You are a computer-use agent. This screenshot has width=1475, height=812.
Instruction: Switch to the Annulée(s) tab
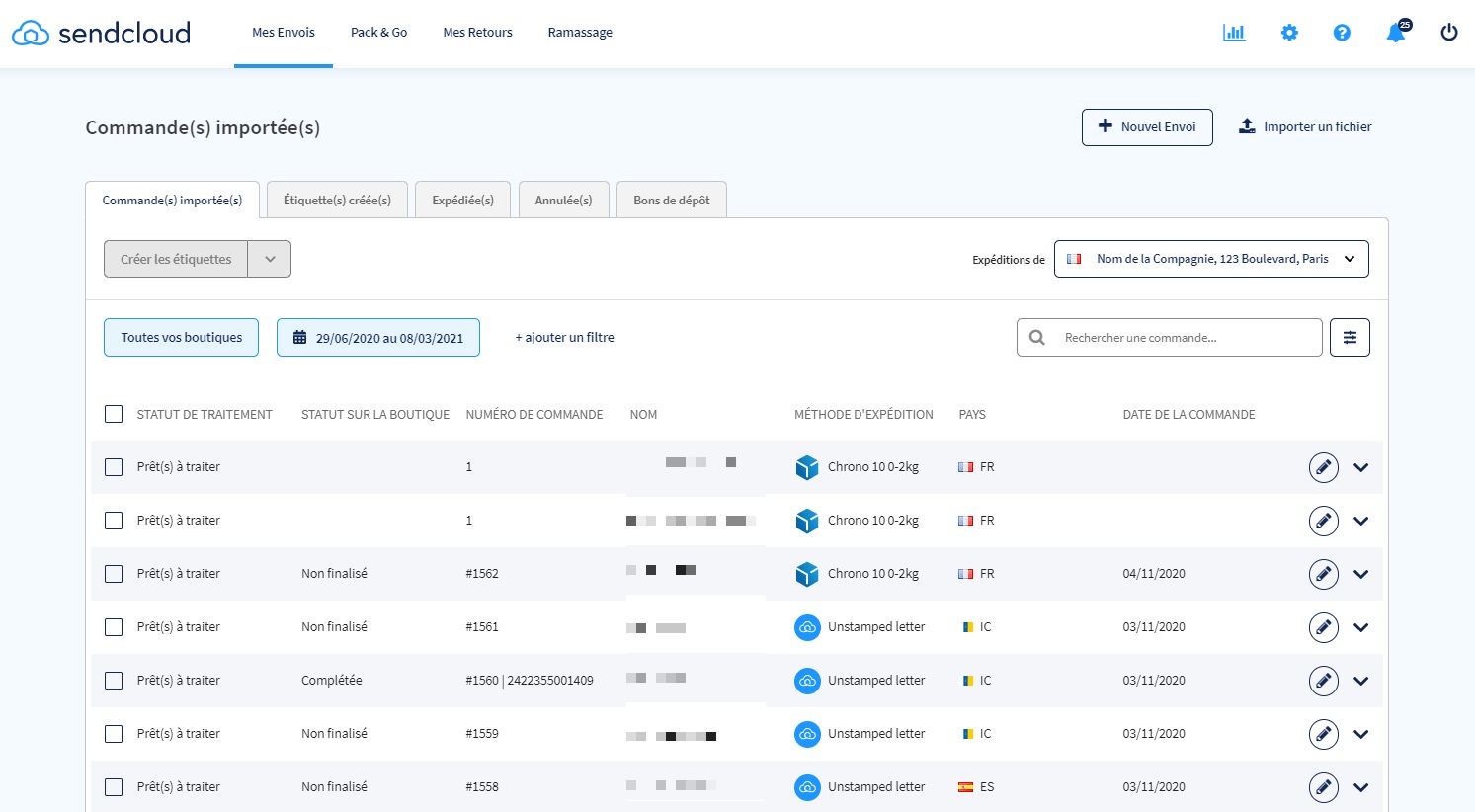(x=563, y=200)
